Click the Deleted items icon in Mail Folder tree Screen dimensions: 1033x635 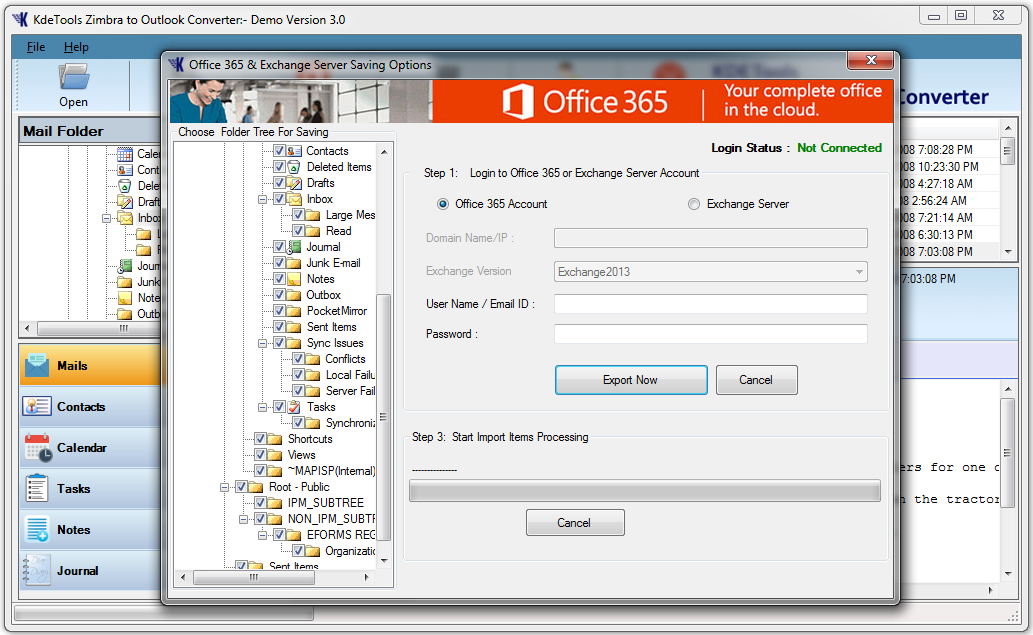coord(125,186)
